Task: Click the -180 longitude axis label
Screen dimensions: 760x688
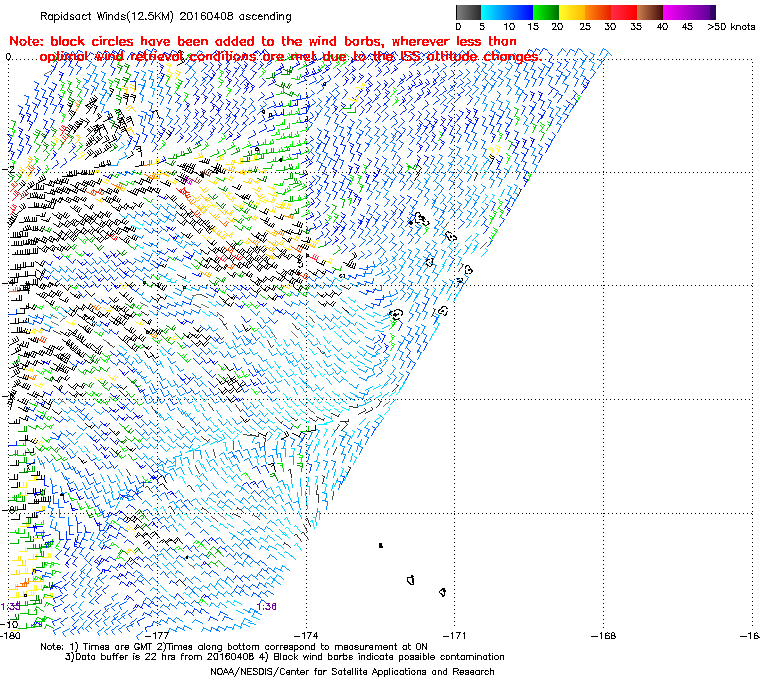Action: (x=11, y=635)
